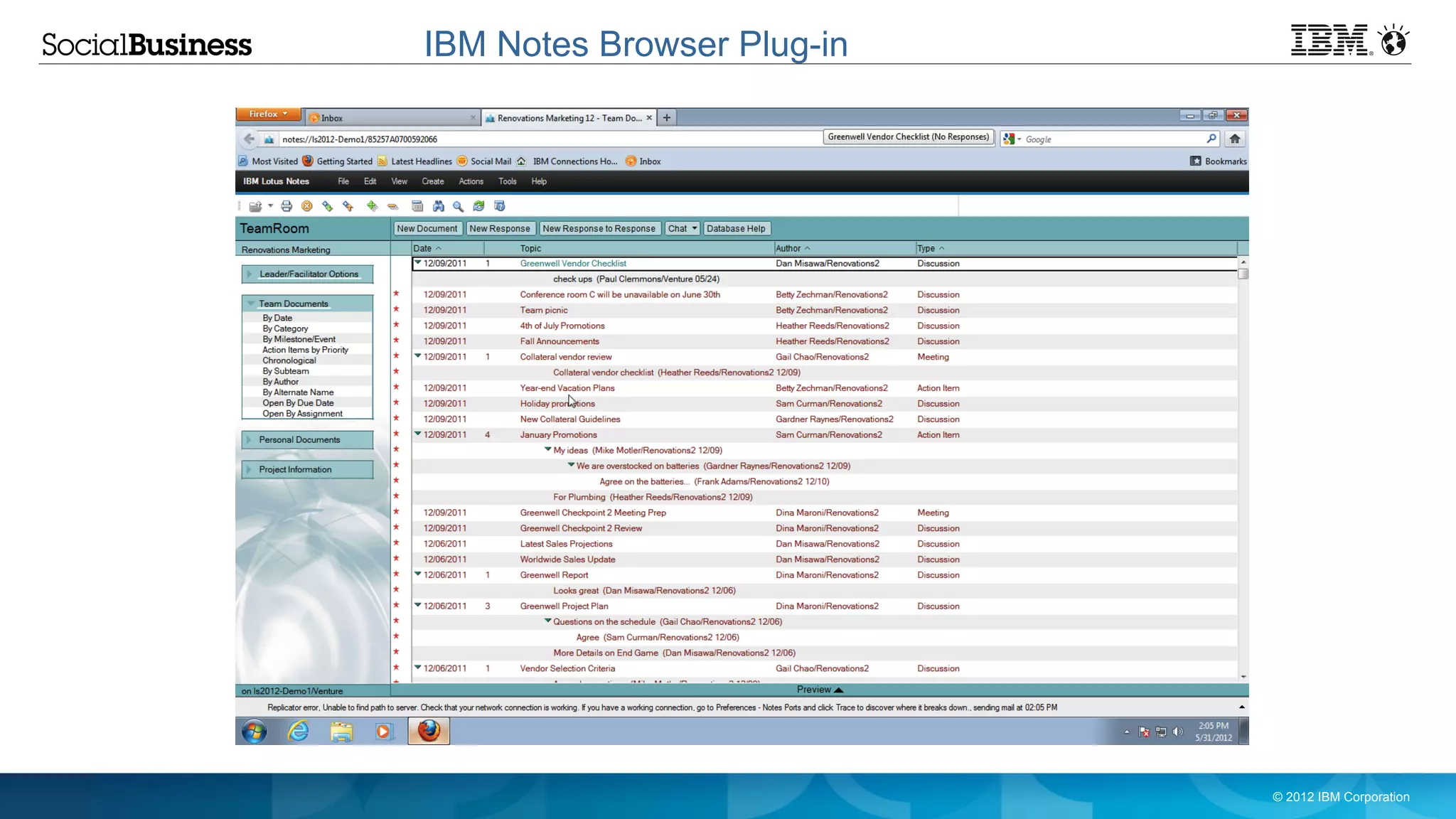Expand status bar message arrow
Viewport: 1456px width, 819px height.
[x=1242, y=707]
